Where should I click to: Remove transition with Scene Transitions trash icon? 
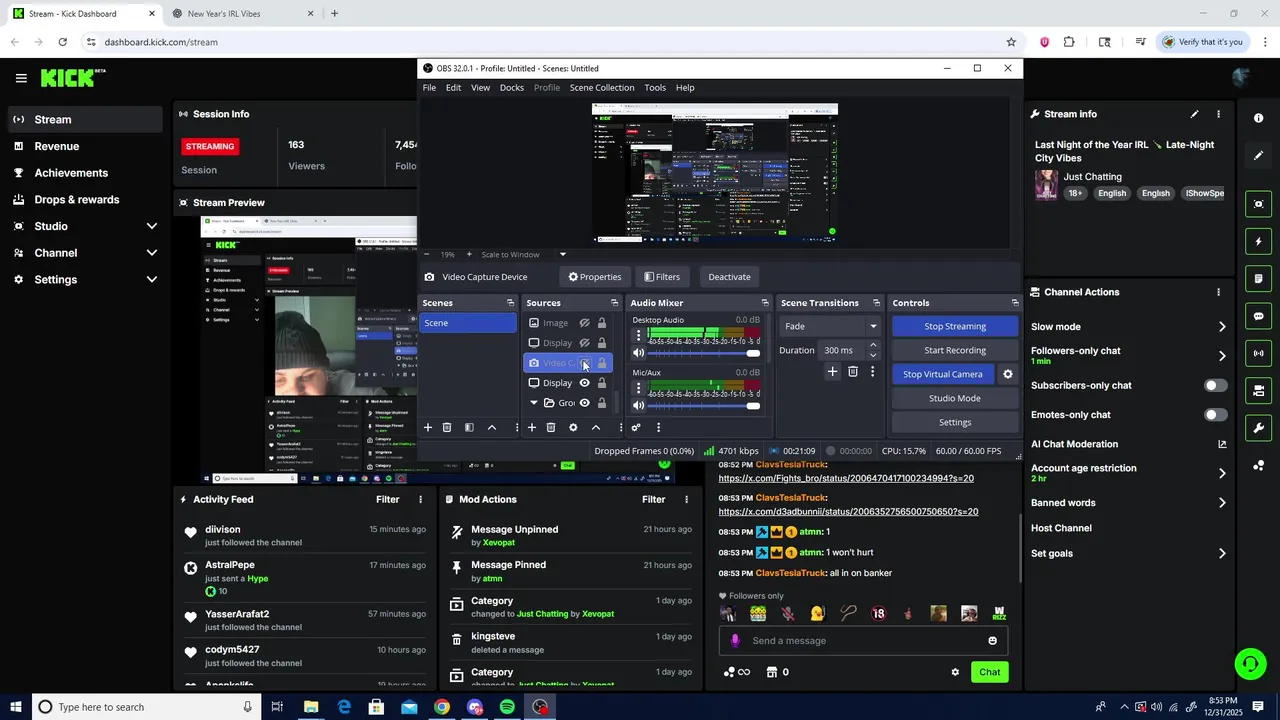click(x=853, y=372)
